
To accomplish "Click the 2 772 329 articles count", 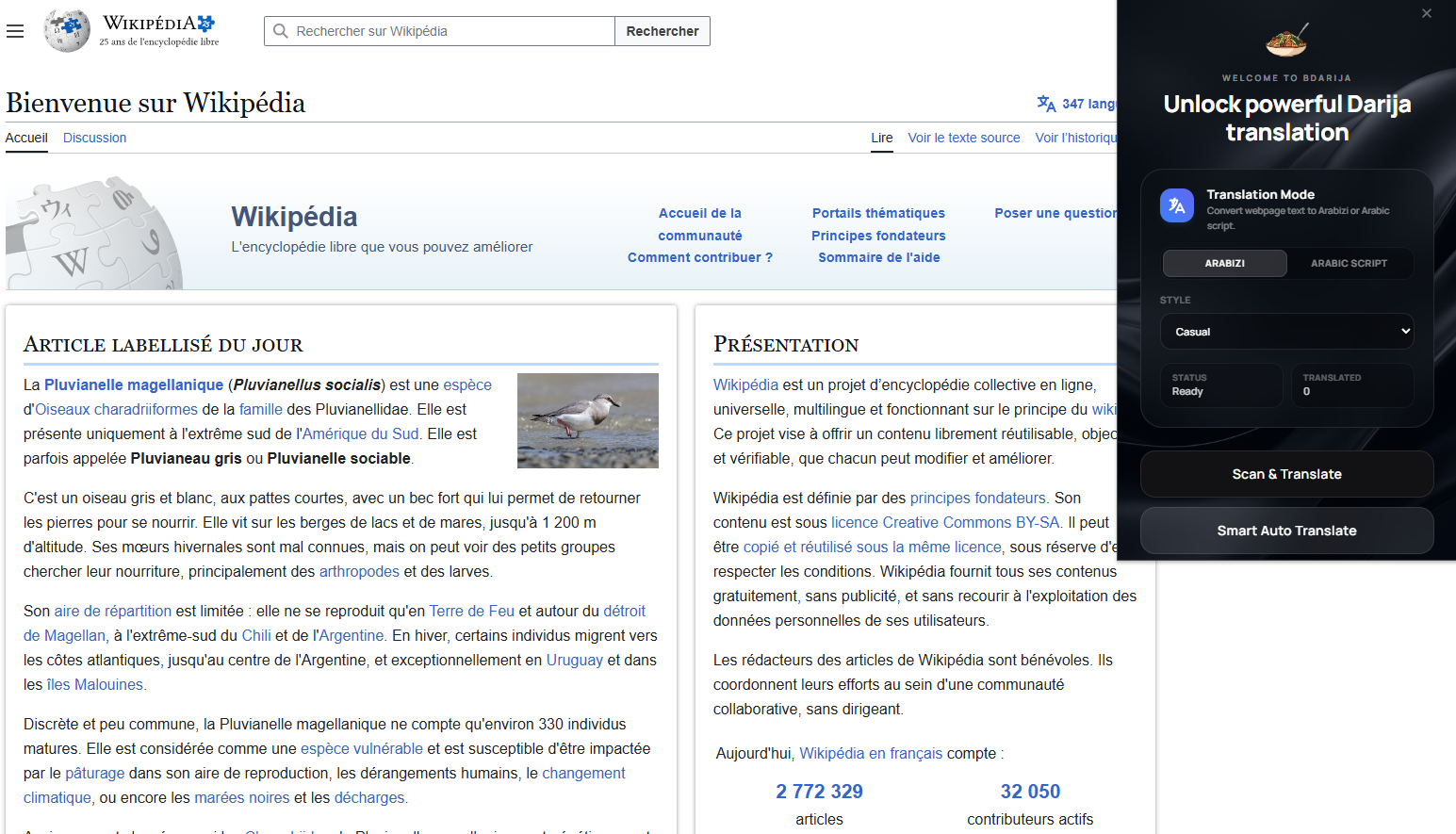I will click(x=820, y=792).
